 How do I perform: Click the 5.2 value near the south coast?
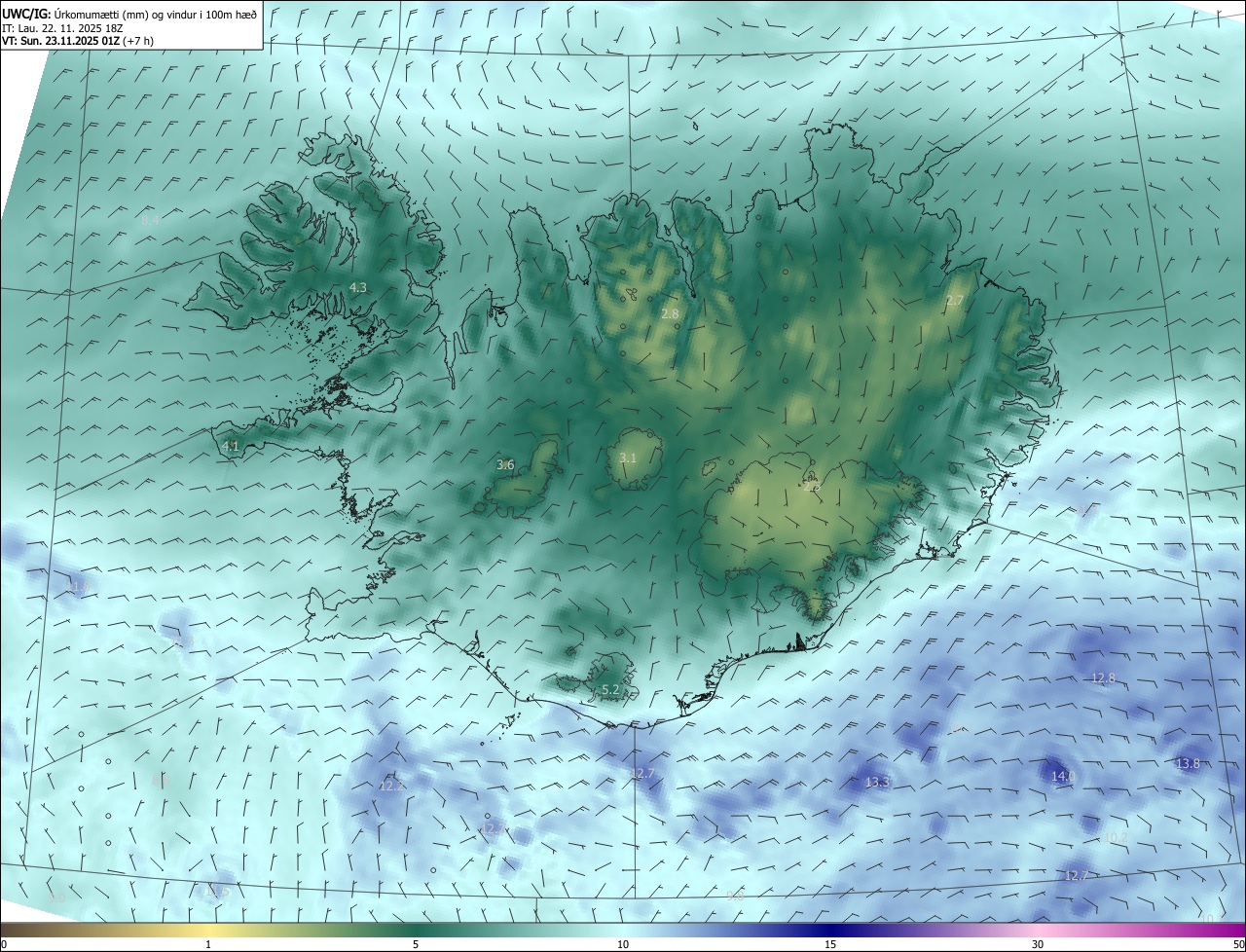610,690
